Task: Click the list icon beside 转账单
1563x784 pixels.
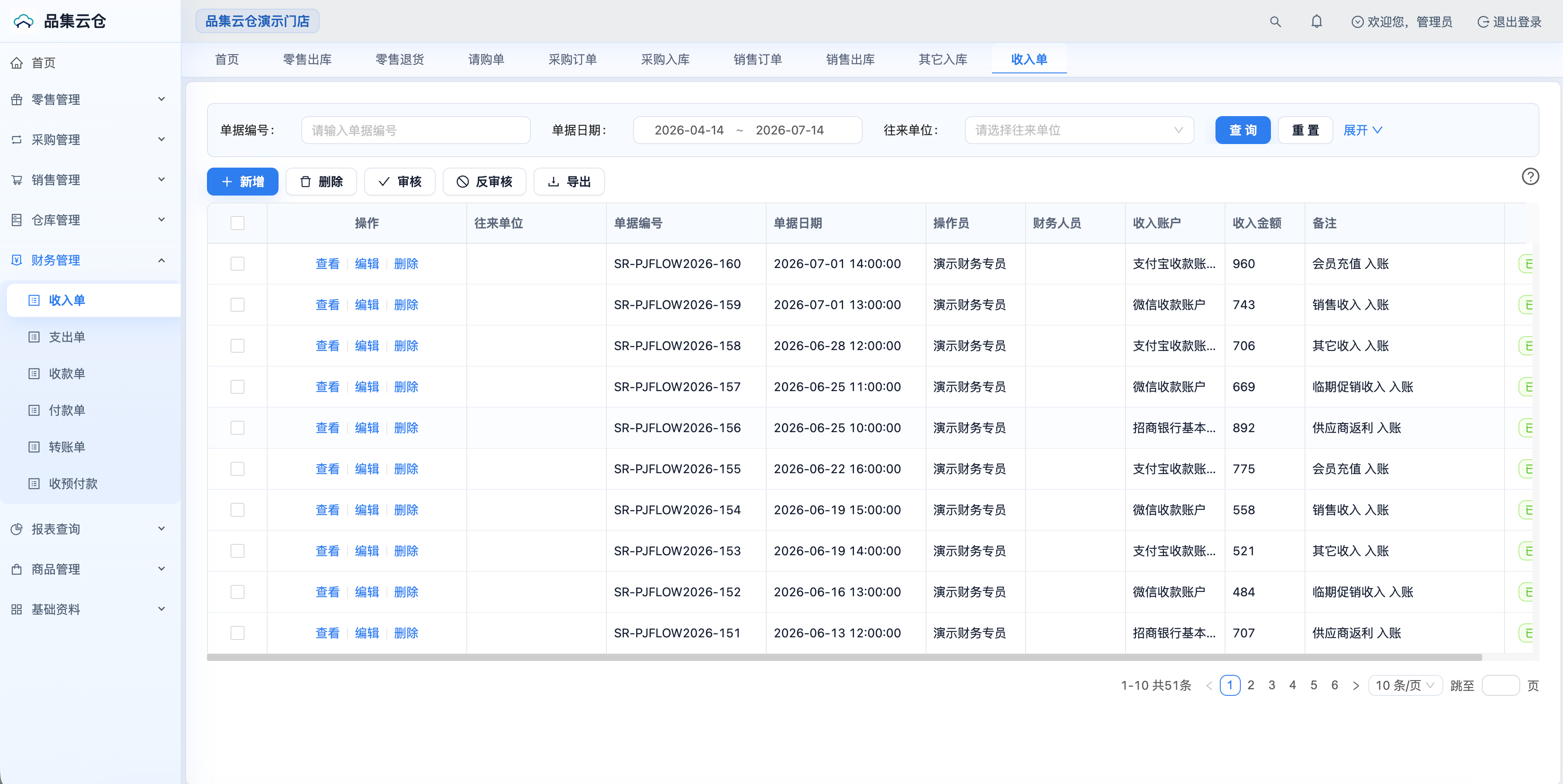Action: pyautogui.click(x=34, y=447)
